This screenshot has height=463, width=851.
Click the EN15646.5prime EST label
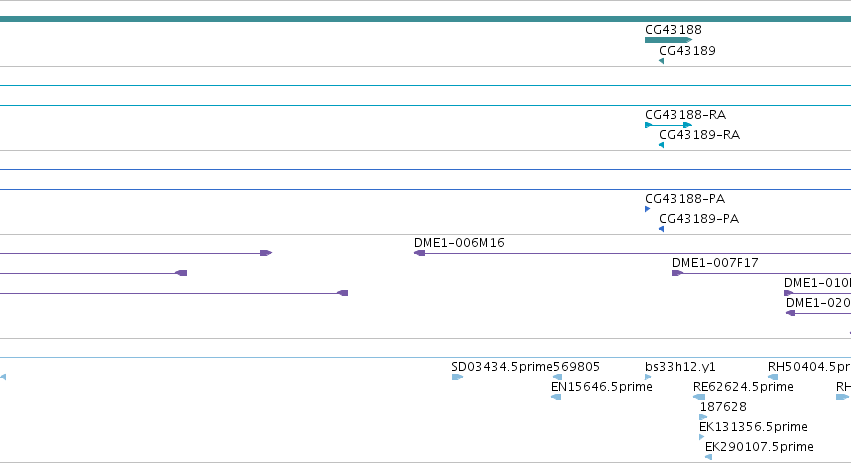tap(602, 387)
